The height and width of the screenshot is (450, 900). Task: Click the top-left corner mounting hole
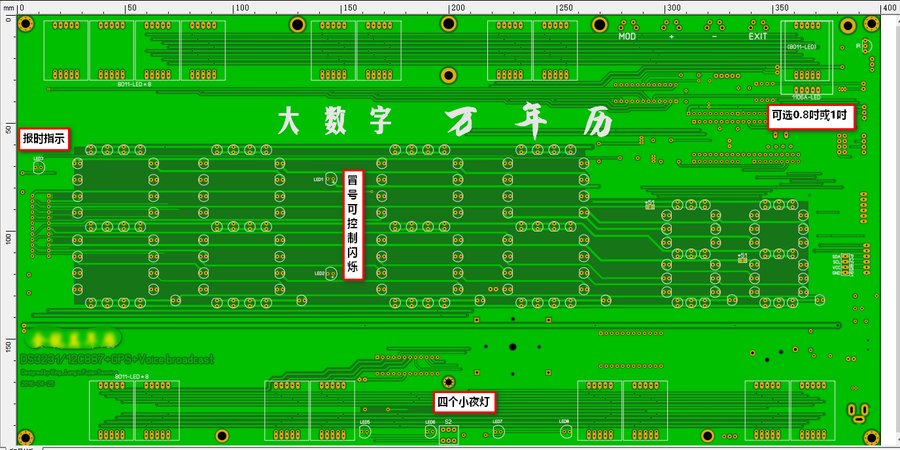pos(25,21)
